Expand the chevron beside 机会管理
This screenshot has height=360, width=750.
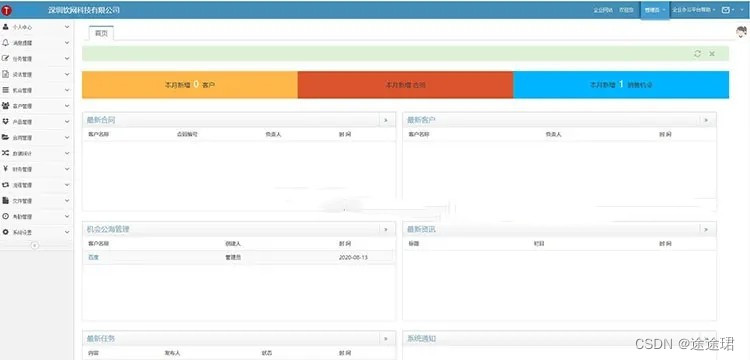pyautogui.click(x=67, y=90)
